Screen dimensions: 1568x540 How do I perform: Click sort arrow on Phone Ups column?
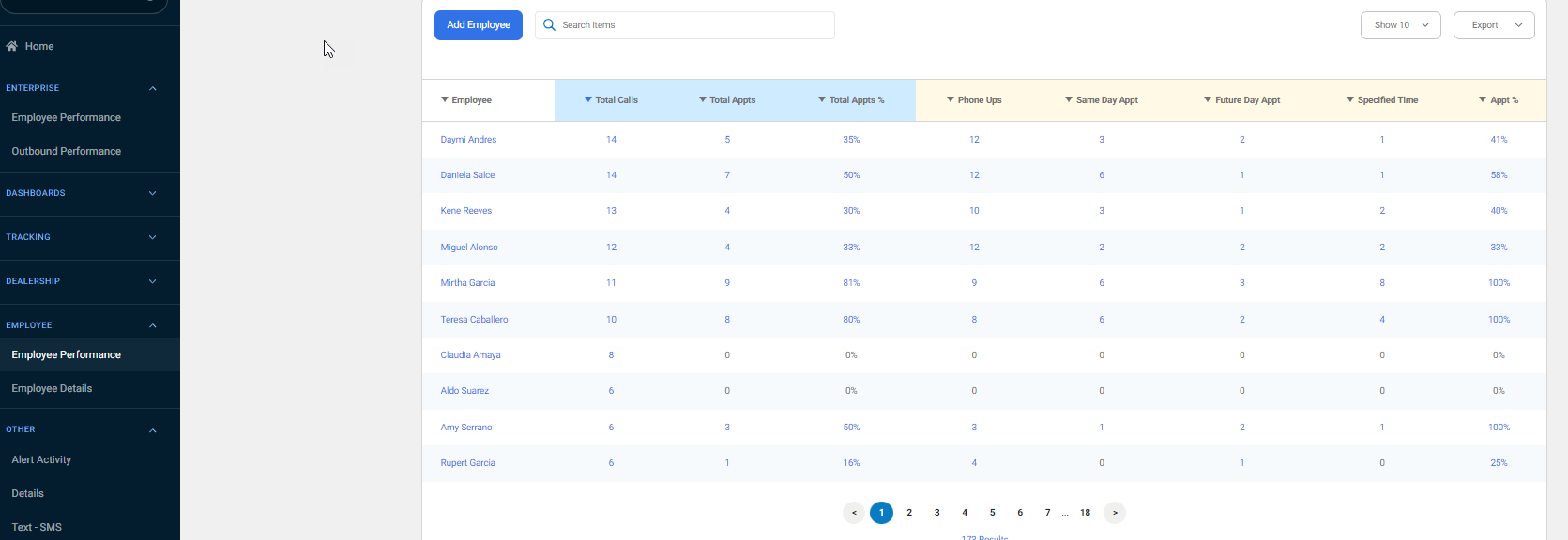pyautogui.click(x=951, y=99)
